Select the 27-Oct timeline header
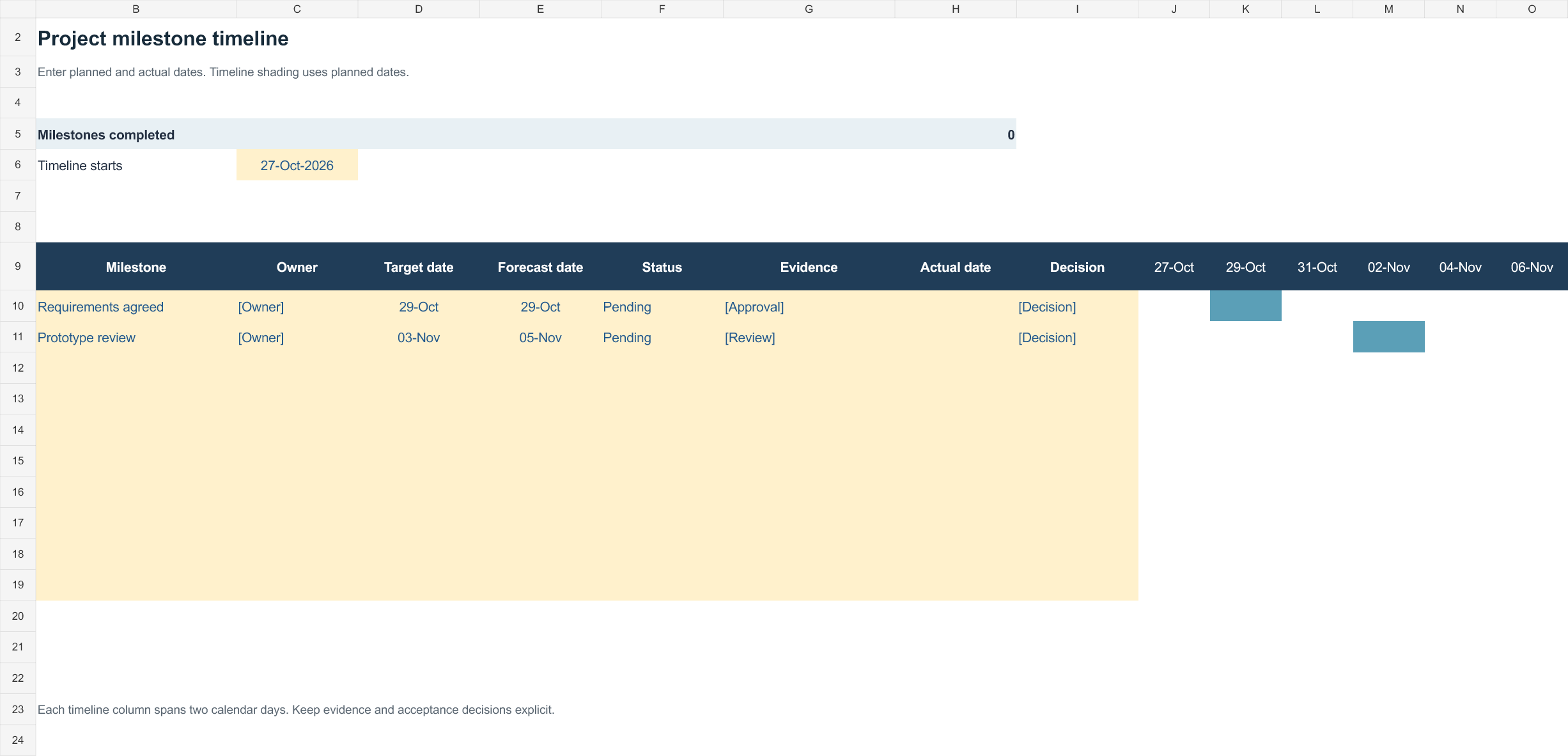 tap(1174, 267)
